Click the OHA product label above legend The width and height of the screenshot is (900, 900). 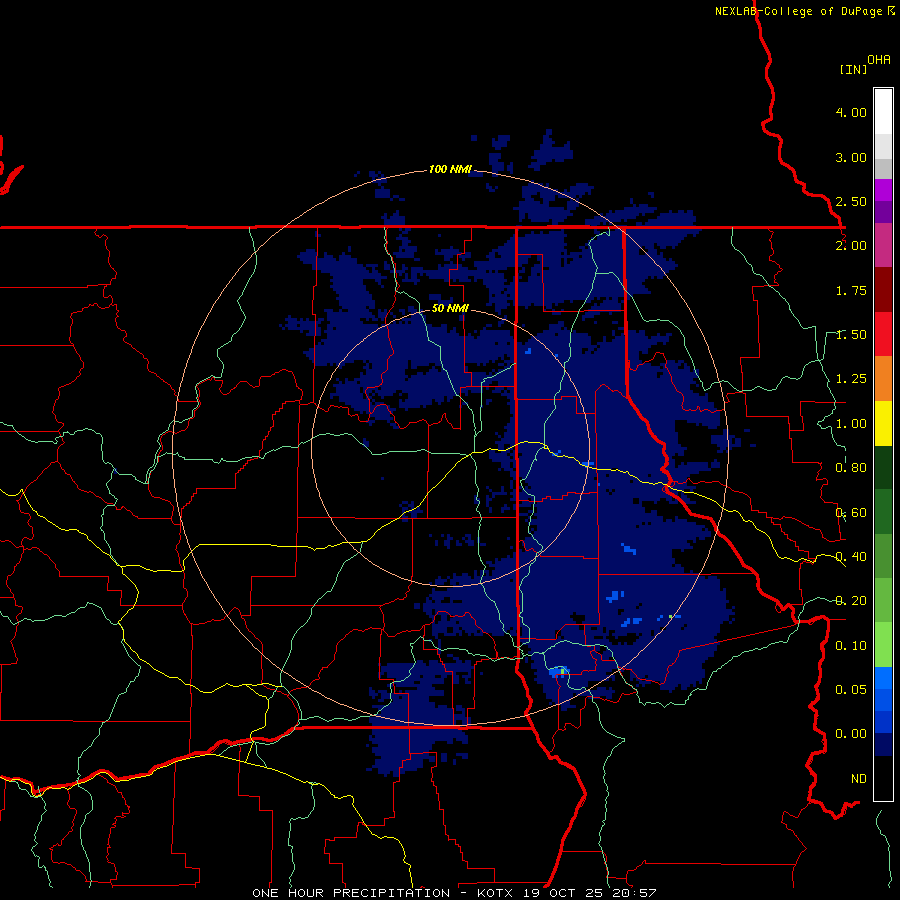click(879, 60)
